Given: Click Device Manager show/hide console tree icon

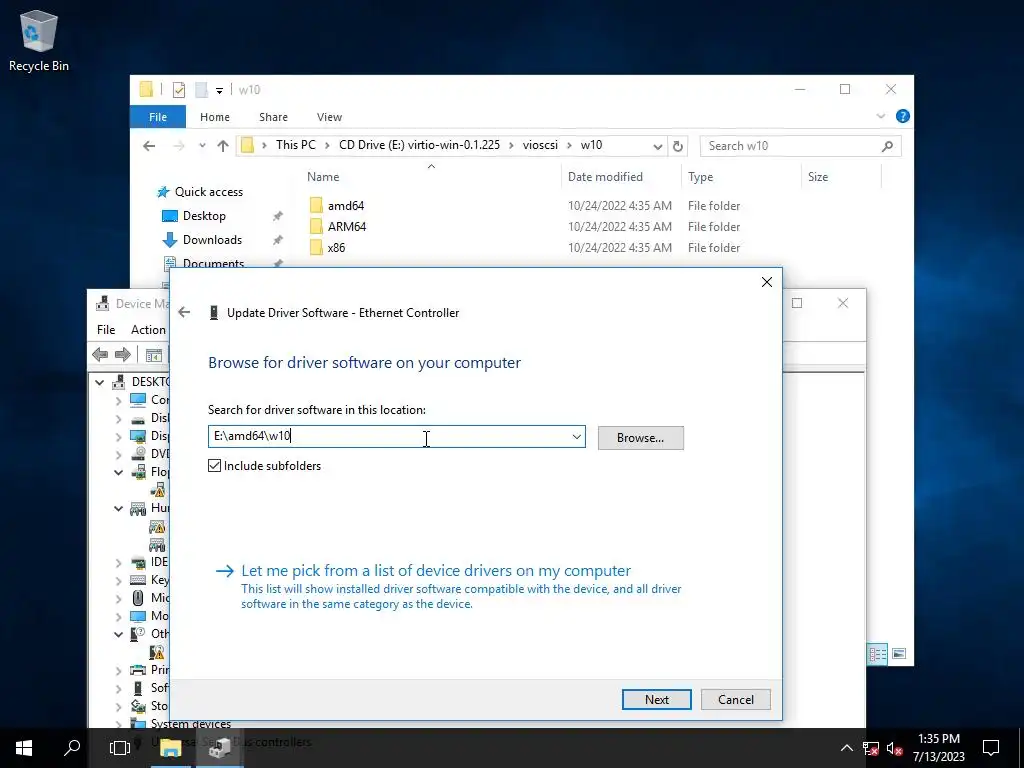Looking at the screenshot, I should click(x=153, y=355).
